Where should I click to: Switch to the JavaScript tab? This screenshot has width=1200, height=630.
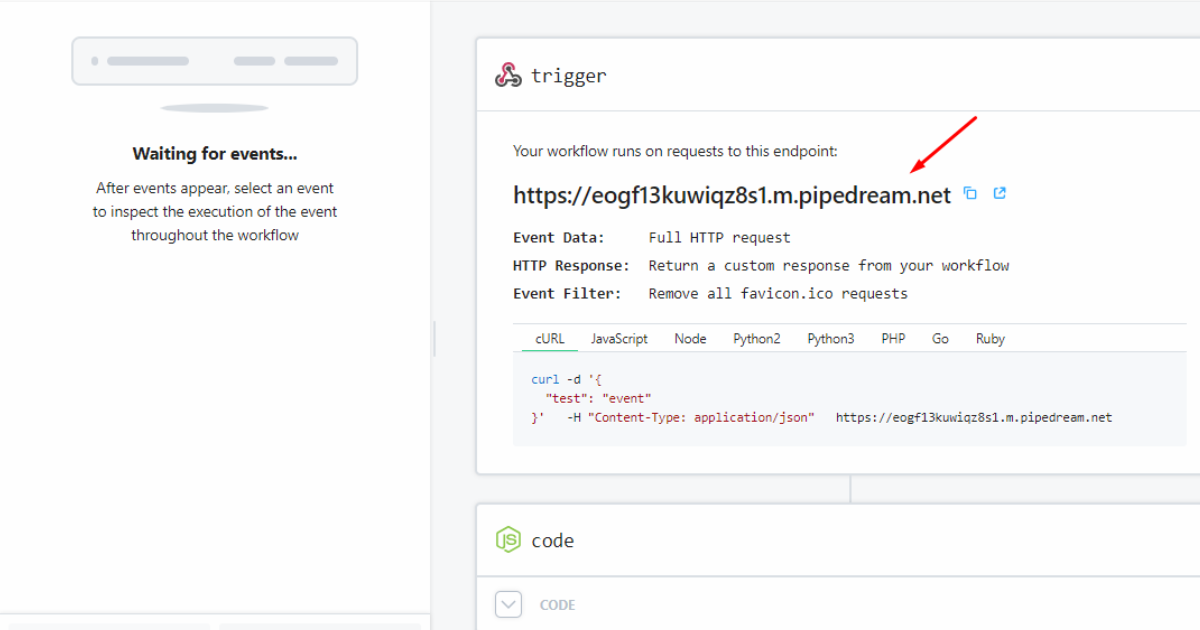tap(619, 339)
